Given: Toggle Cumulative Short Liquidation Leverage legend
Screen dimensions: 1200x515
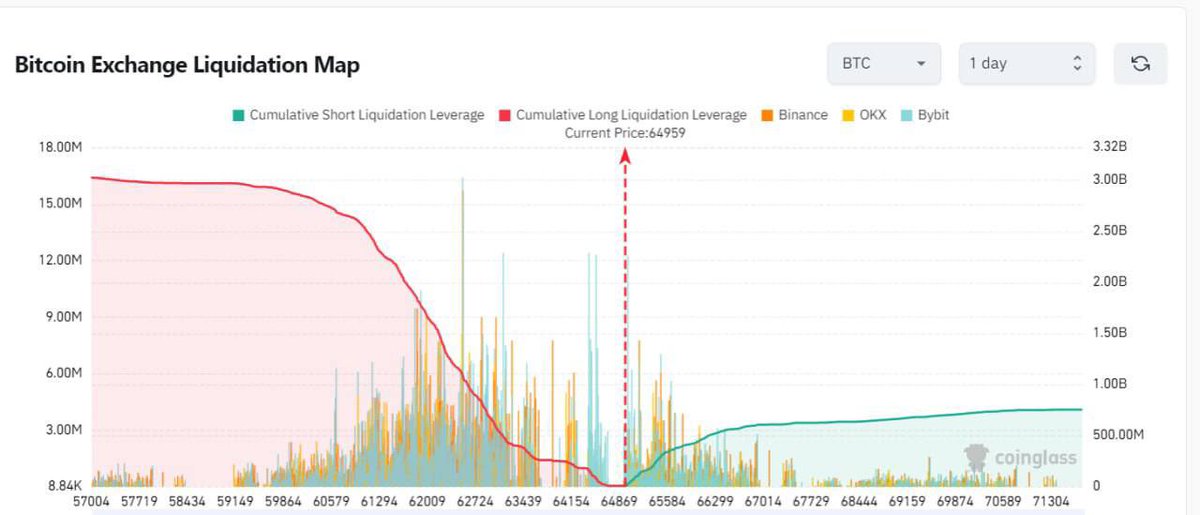Looking at the screenshot, I should click(x=357, y=115).
